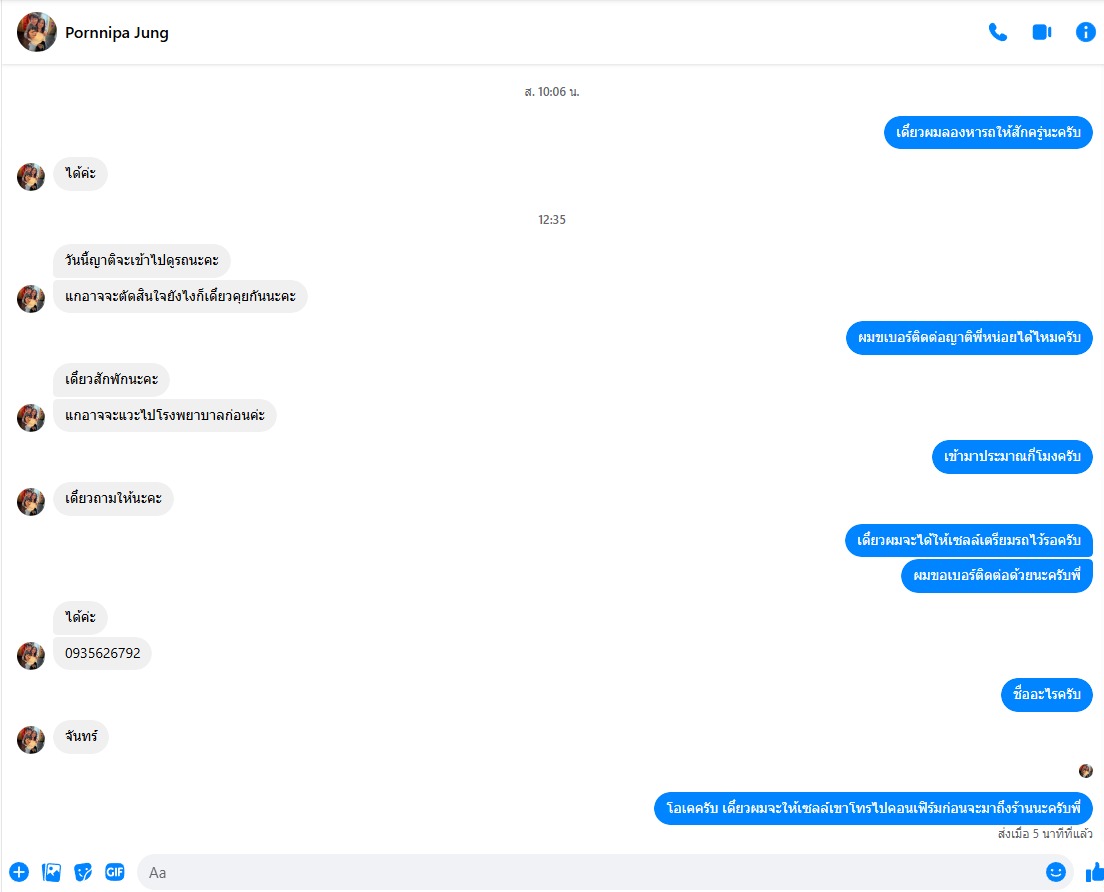Screen dimensions: 1104x892
Task: Attach a photo or file
Action: click(x=51, y=872)
